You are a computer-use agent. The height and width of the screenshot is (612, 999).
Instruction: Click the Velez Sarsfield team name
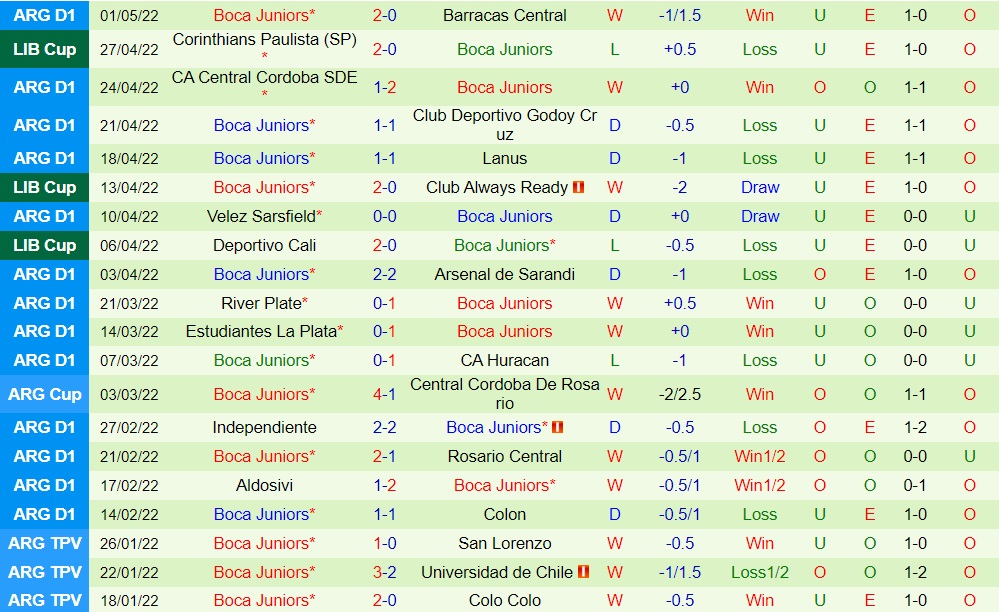261,216
